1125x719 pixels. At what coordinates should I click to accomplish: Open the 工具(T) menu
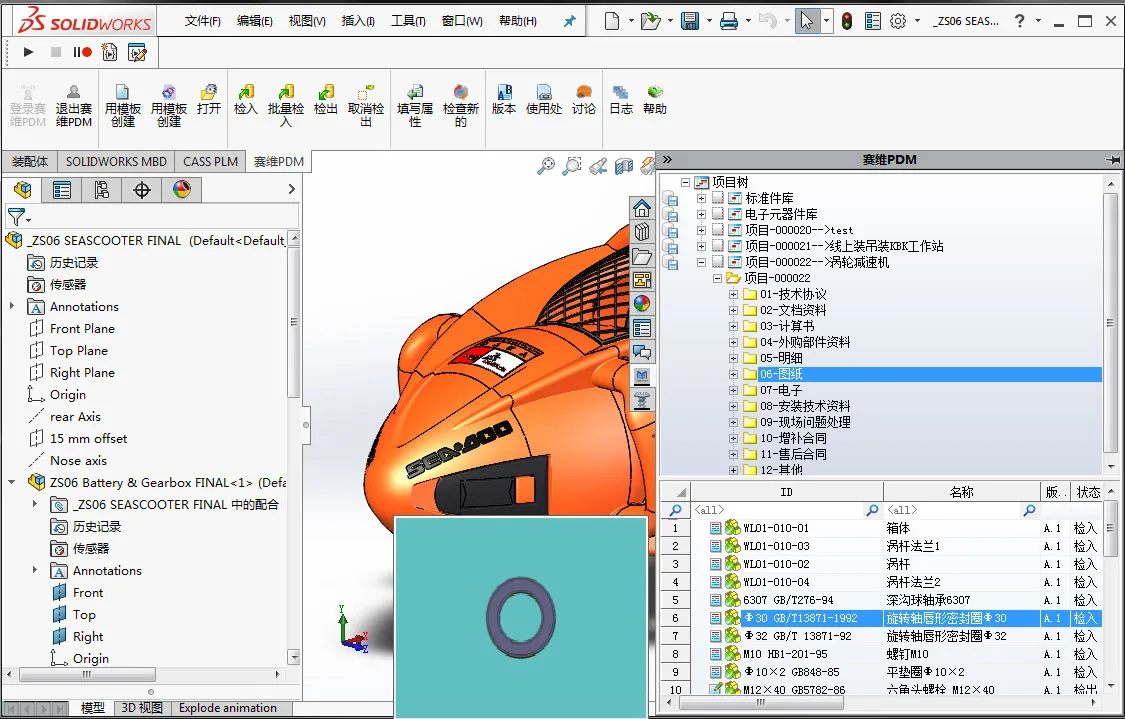[407, 21]
